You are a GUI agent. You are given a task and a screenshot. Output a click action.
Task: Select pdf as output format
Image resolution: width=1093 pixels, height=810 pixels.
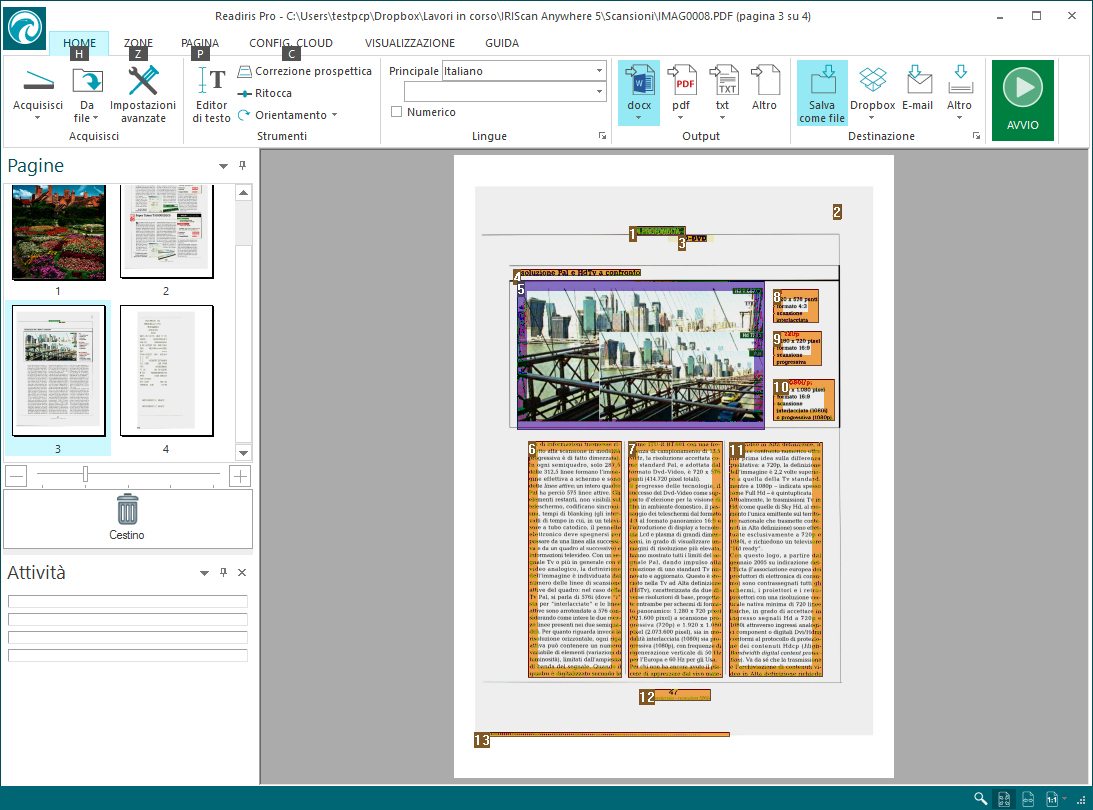pyautogui.click(x=680, y=87)
